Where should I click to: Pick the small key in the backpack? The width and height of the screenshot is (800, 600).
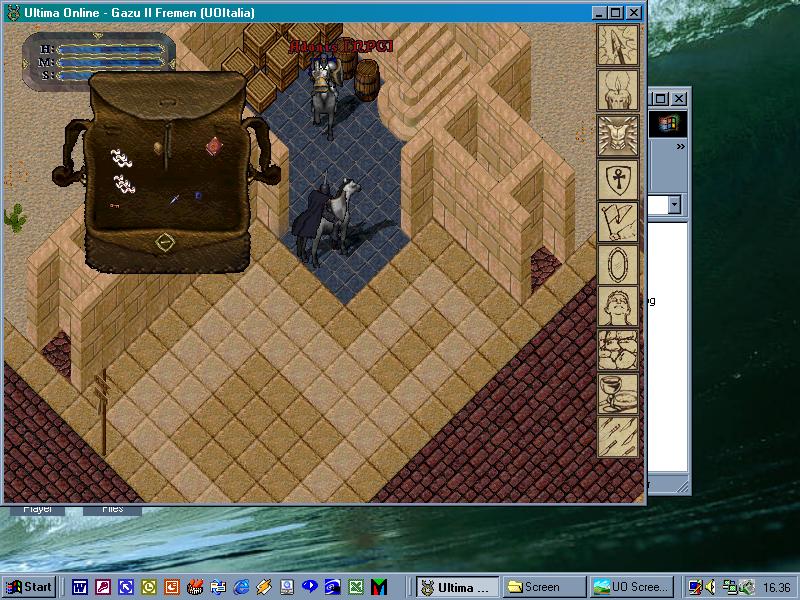click(x=114, y=206)
